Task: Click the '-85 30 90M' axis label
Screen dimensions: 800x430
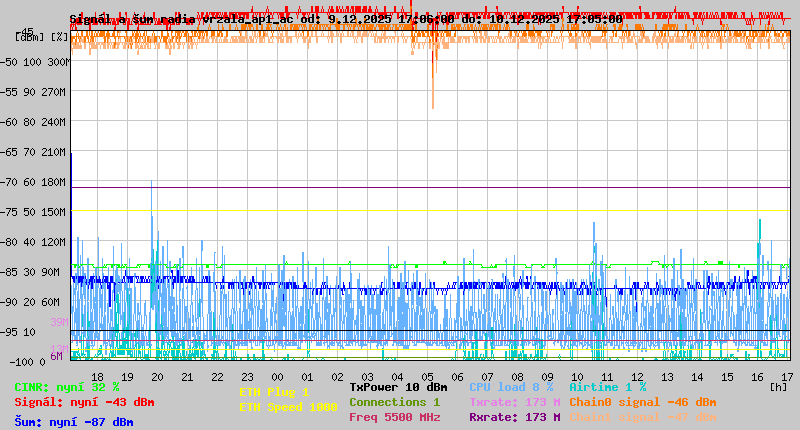Action: click(30, 272)
